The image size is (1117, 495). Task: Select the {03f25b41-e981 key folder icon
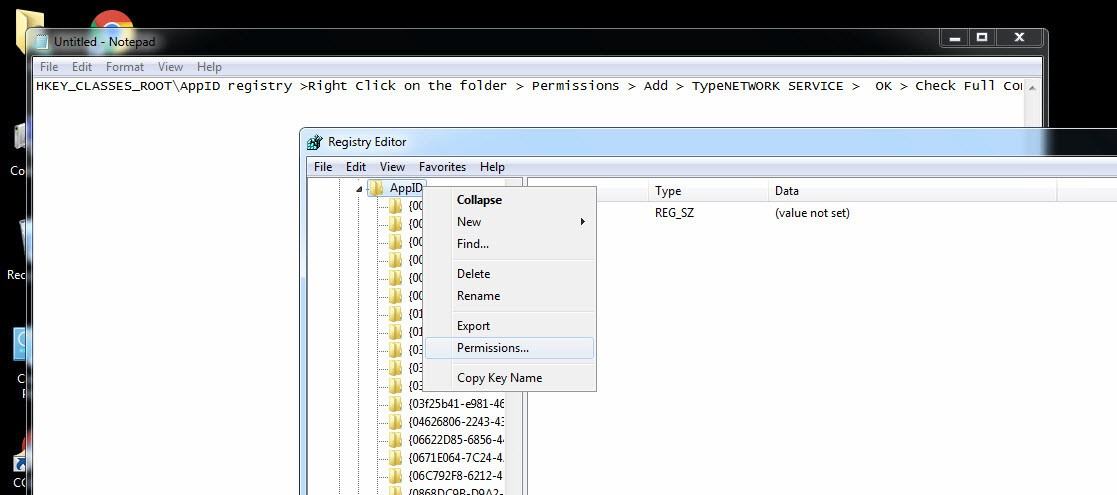coord(395,404)
